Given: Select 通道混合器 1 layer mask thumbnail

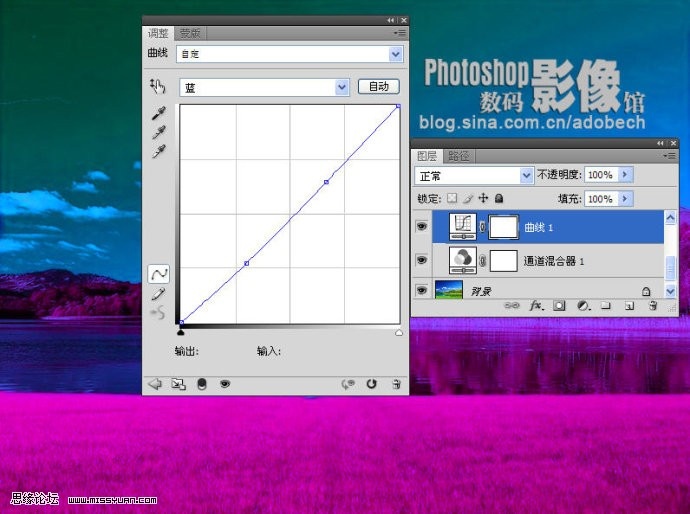Looking at the screenshot, I should [503, 261].
